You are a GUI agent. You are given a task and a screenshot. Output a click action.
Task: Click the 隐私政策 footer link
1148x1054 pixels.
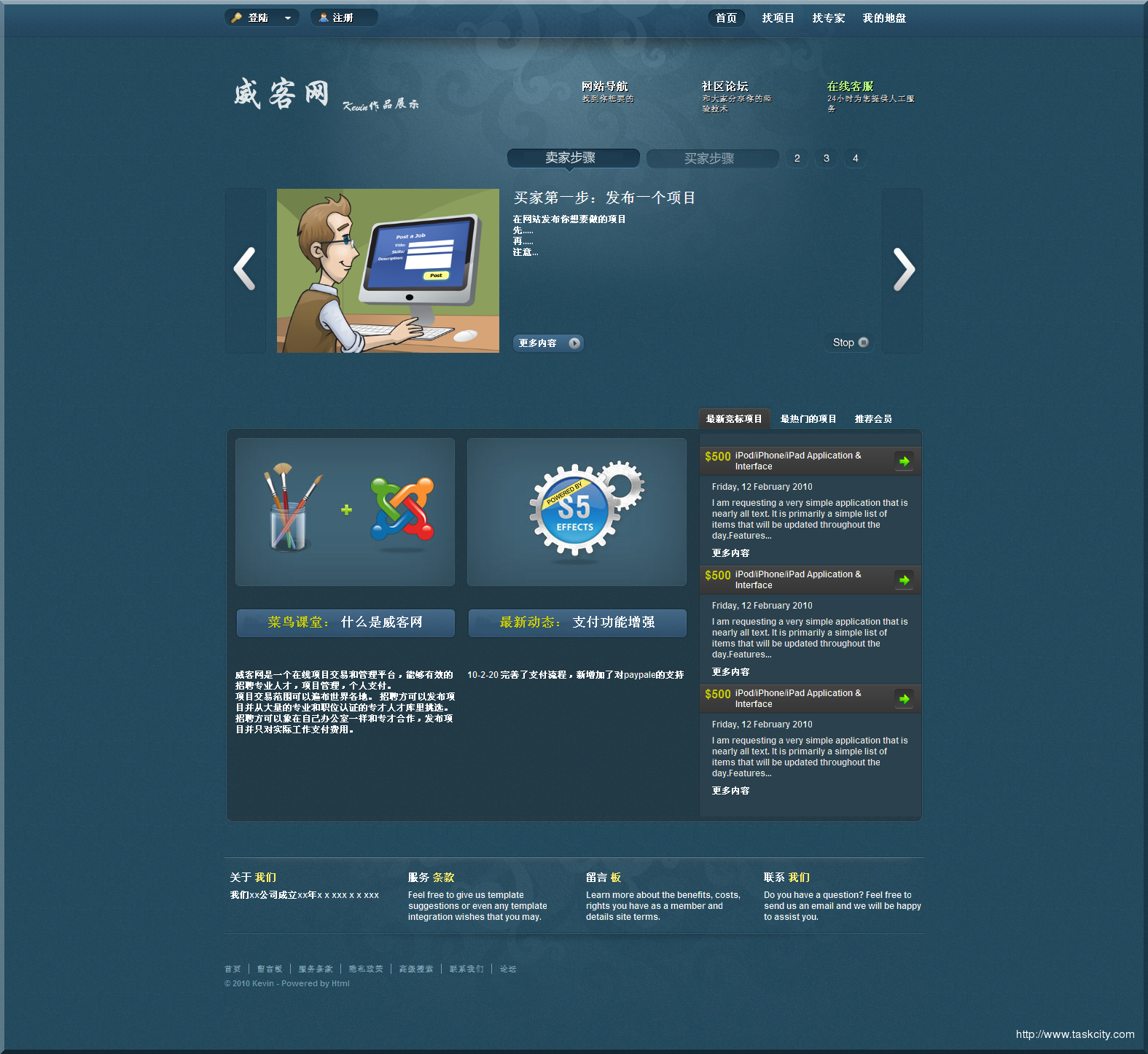[x=365, y=969]
